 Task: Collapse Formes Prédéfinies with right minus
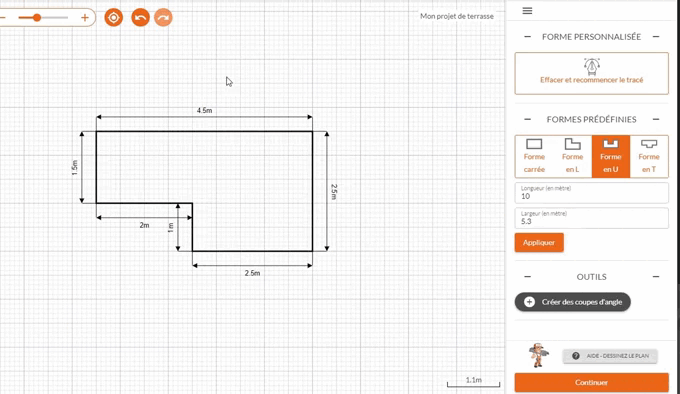[656, 119]
